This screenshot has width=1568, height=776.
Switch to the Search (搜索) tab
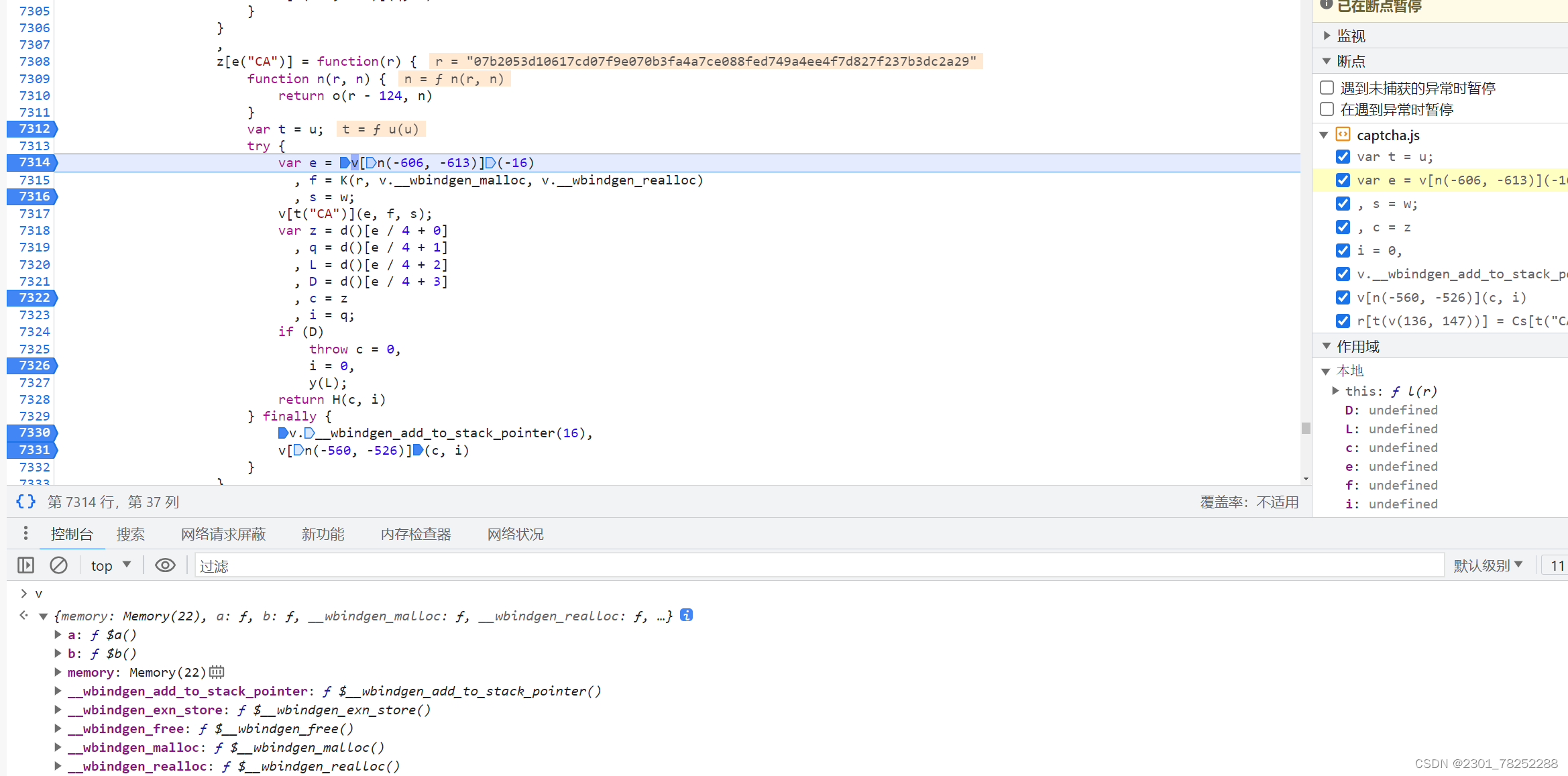tap(130, 534)
